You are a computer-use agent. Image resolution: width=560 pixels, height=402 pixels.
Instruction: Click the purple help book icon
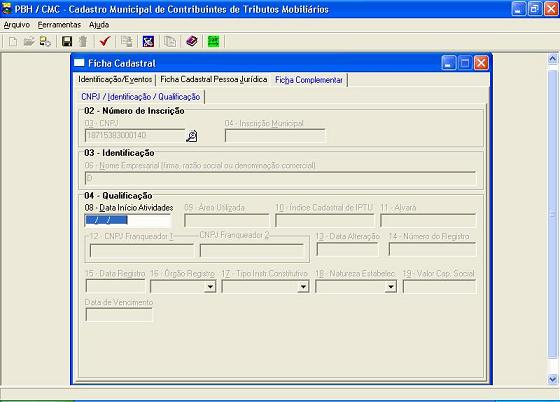[x=192, y=41]
